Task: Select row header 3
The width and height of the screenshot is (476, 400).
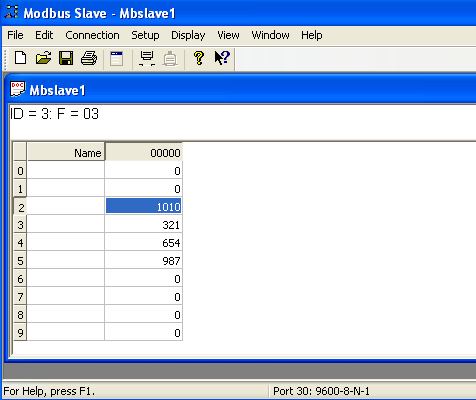Action: point(20,224)
